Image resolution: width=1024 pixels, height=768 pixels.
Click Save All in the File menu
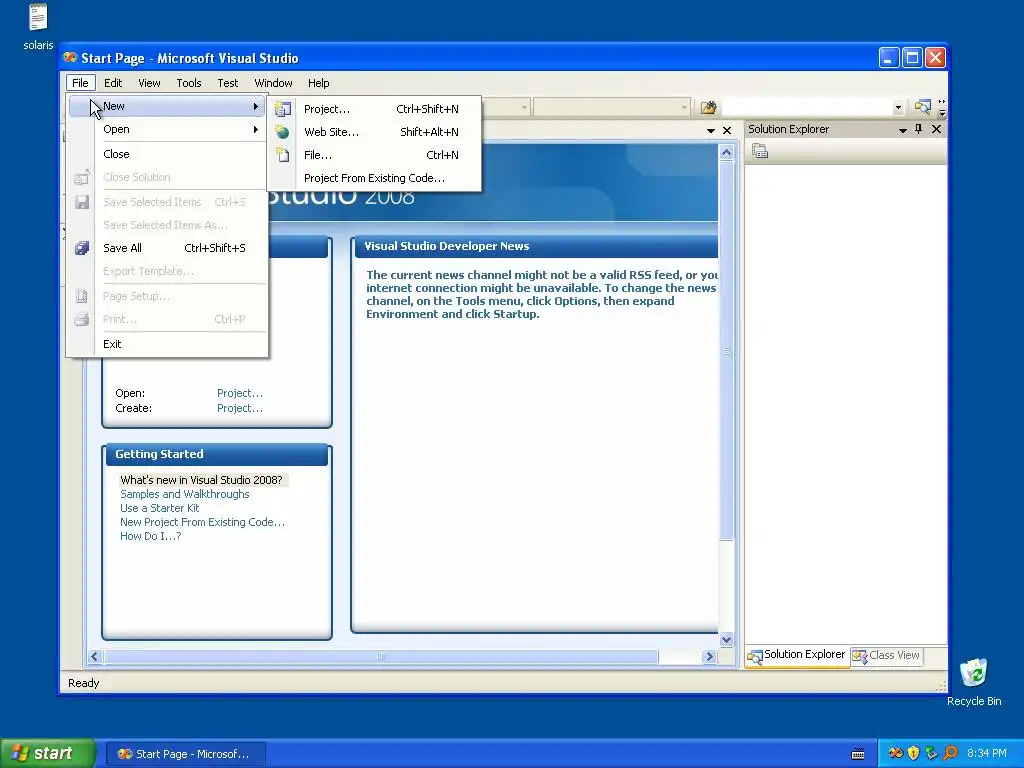(168, 248)
